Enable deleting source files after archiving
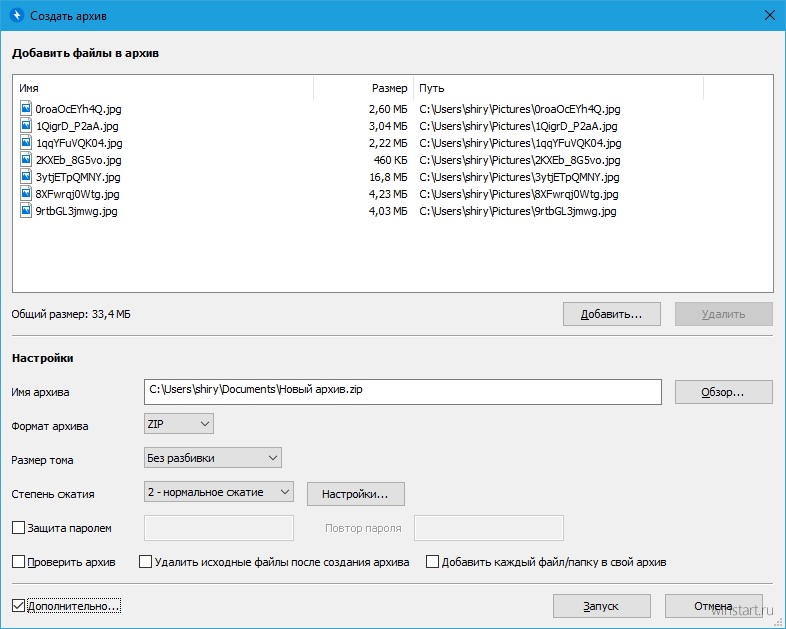This screenshot has width=786, height=629. tap(145, 562)
